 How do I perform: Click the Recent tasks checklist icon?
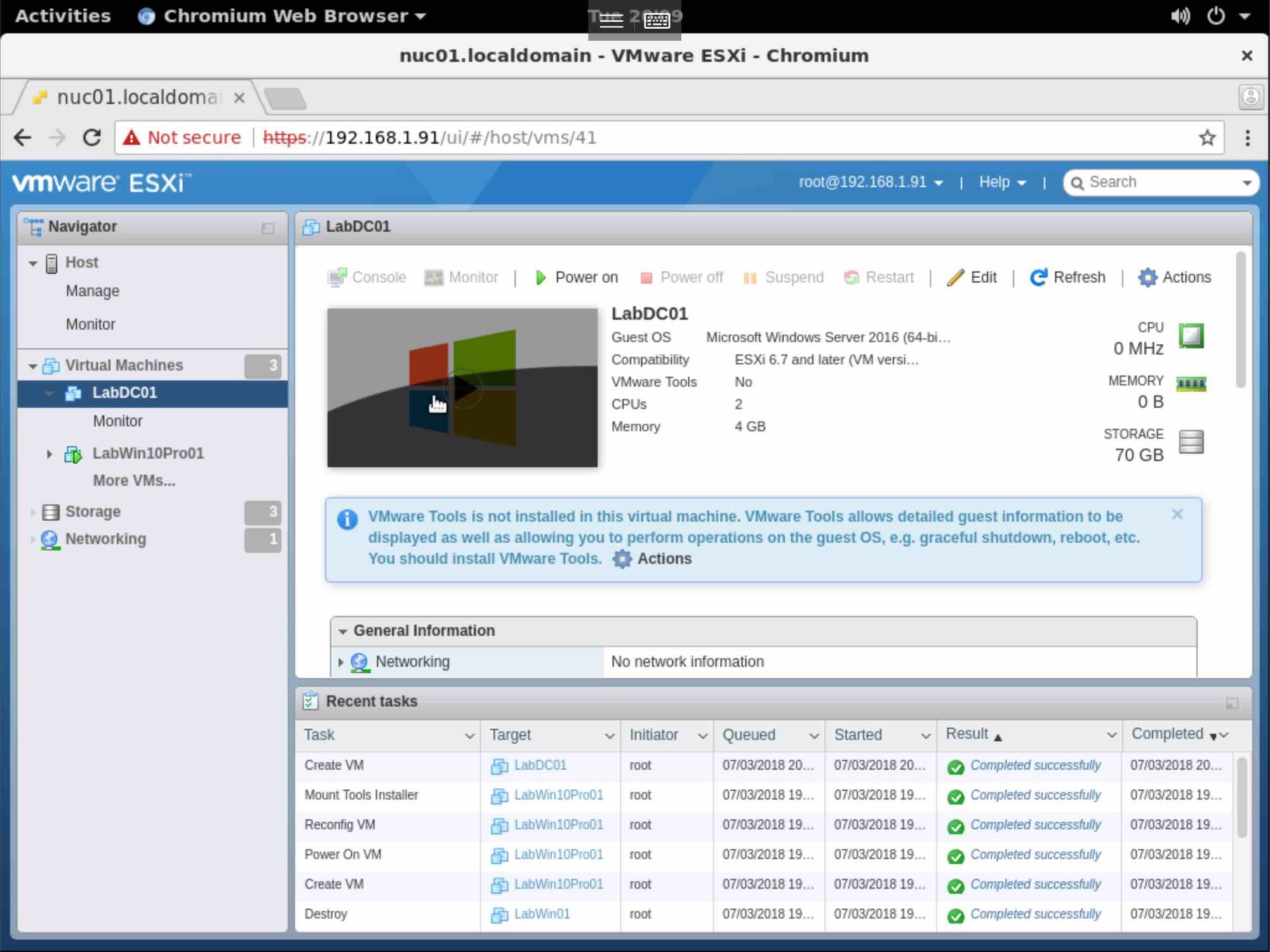click(x=311, y=702)
